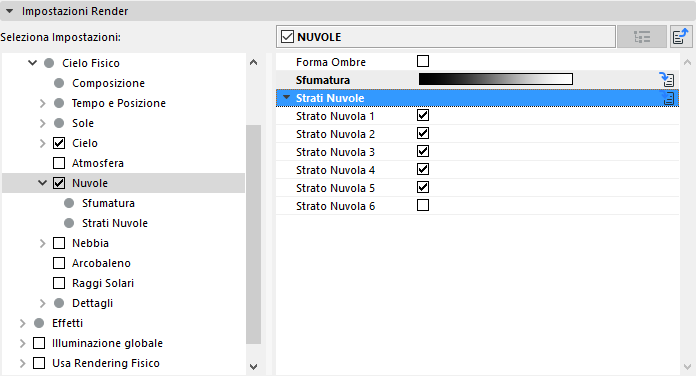Screen dimensions: 696x376
Task: Uncheck the Nuvole tree checkbox
Action: tap(59, 183)
